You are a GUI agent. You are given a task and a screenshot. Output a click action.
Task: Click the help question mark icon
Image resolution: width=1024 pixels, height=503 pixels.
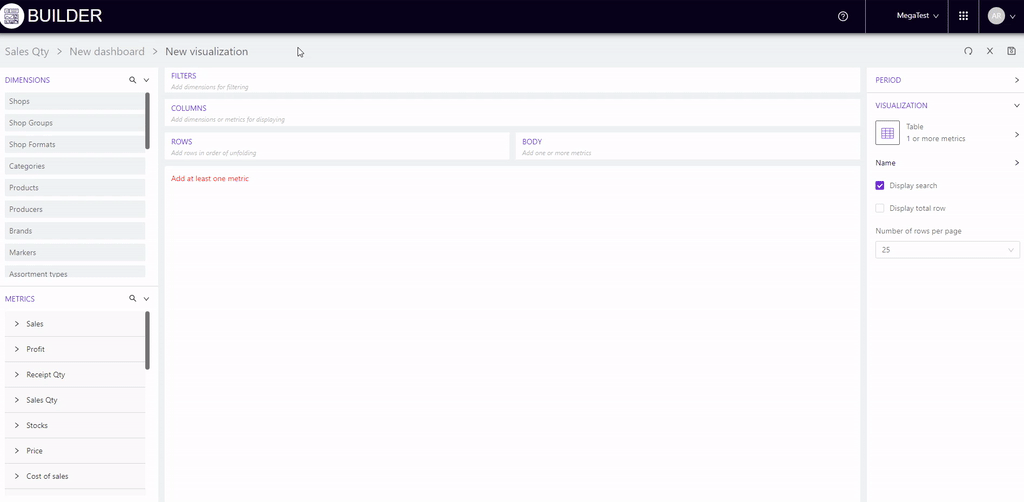pyautogui.click(x=843, y=16)
